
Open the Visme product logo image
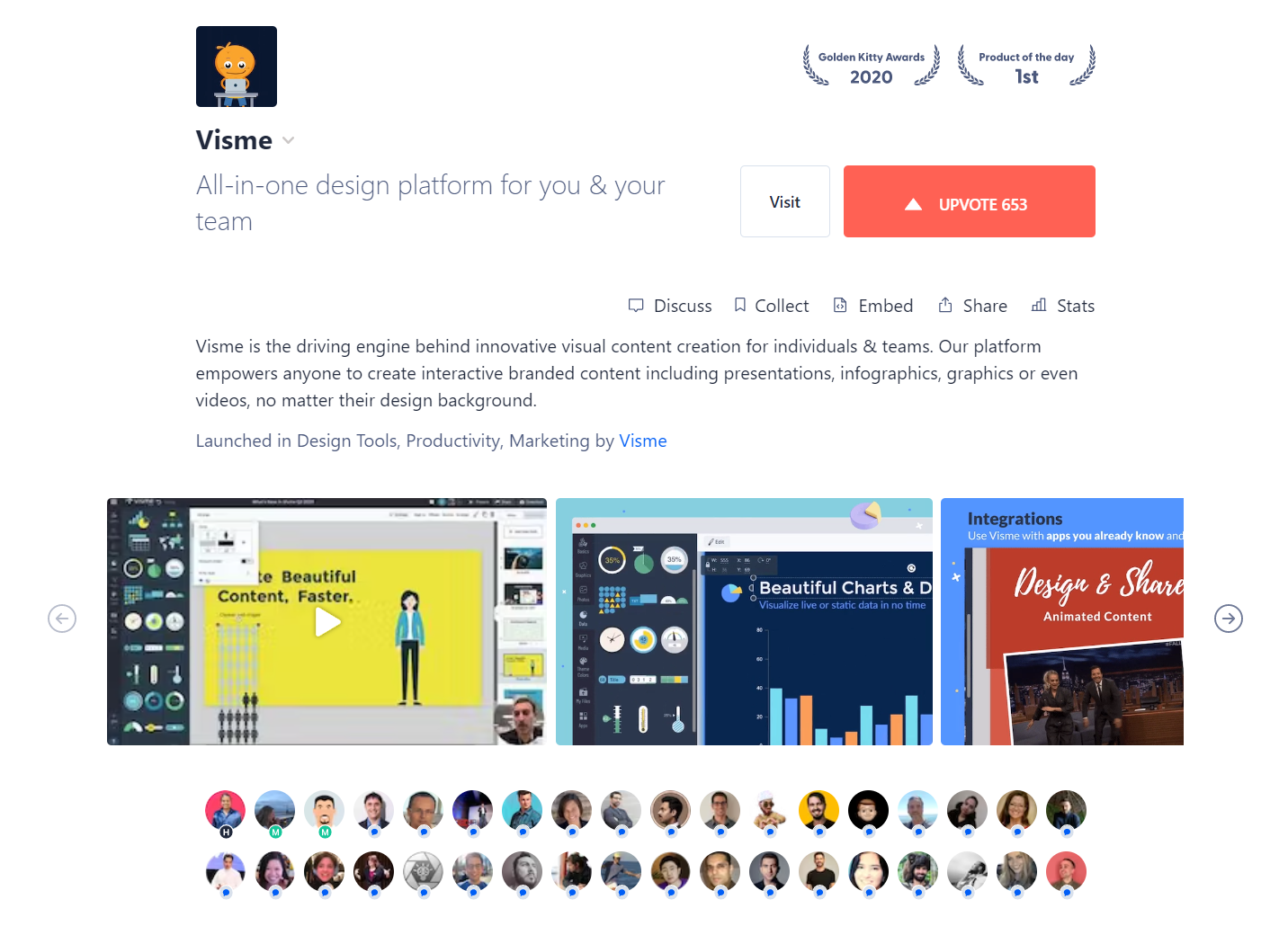pos(237,67)
